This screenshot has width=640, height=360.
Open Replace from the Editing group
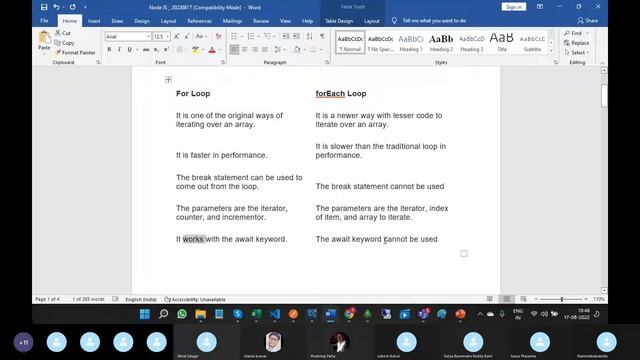click(576, 42)
